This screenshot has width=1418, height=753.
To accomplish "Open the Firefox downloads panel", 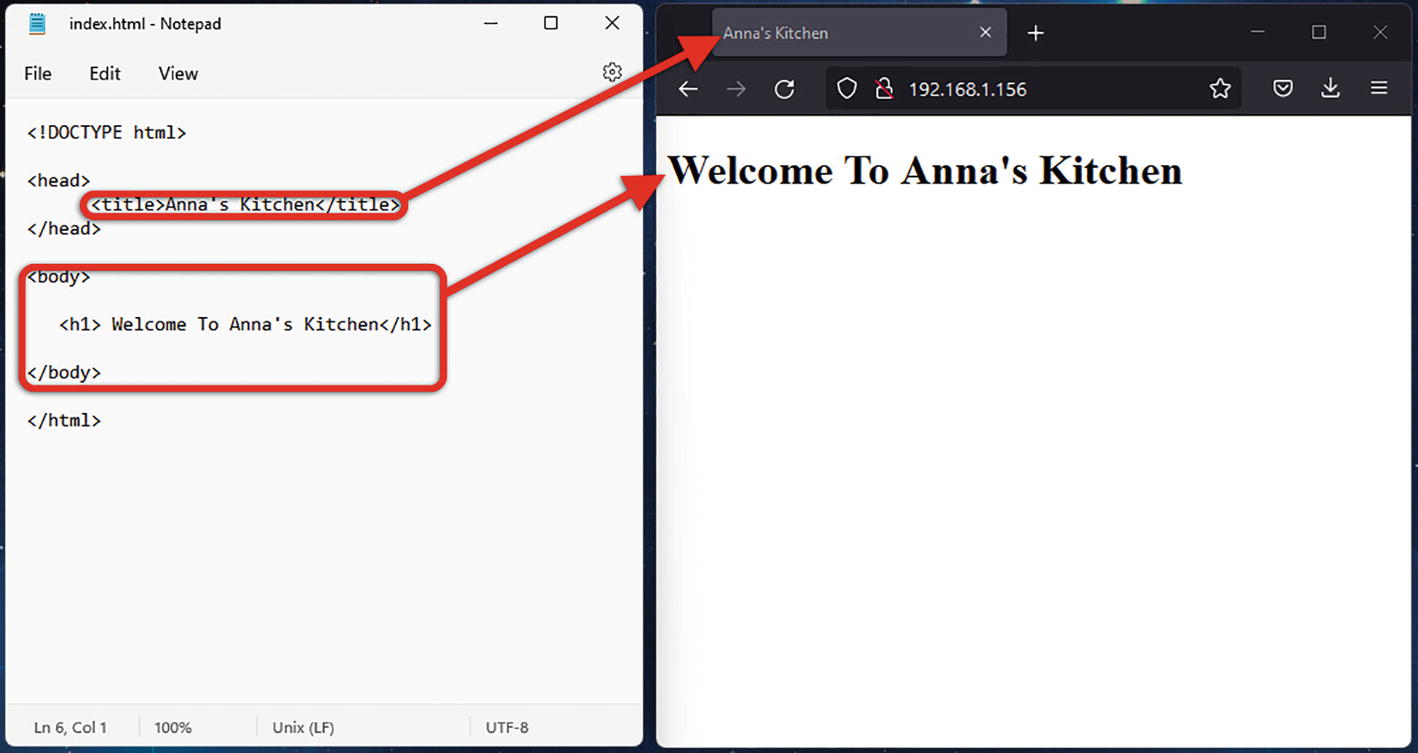I will tap(1331, 89).
